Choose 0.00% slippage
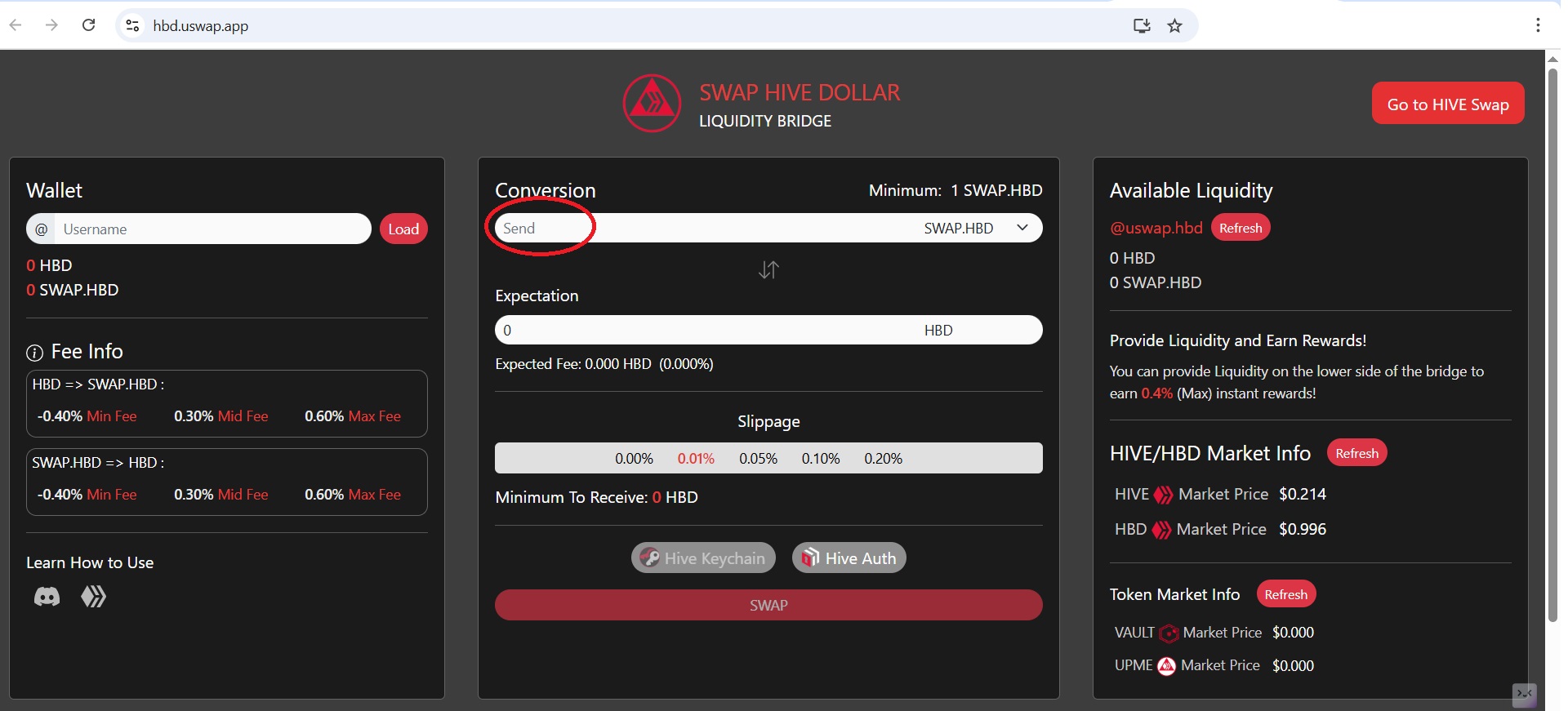This screenshot has width=1568, height=711. click(634, 459)
